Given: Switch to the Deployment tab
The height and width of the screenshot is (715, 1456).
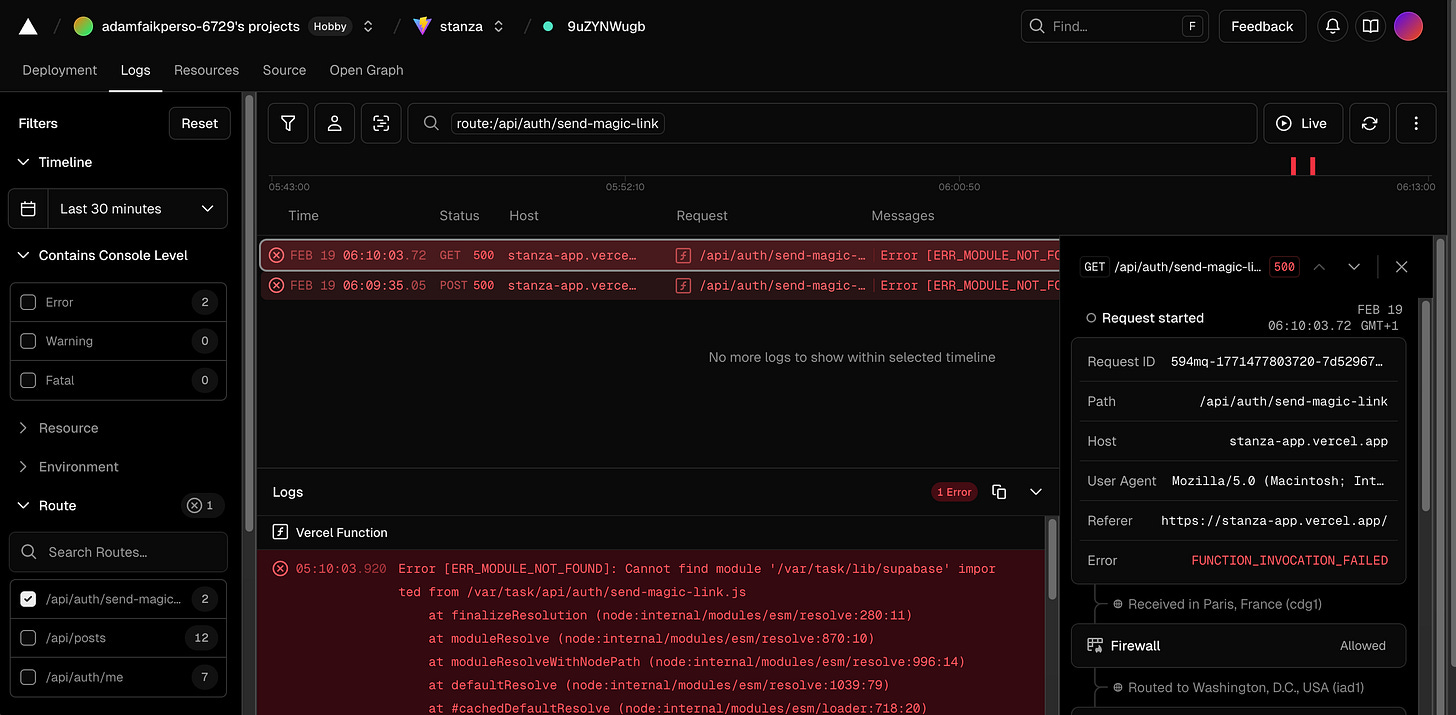Looking at the screenshot, I should point(59,70).
